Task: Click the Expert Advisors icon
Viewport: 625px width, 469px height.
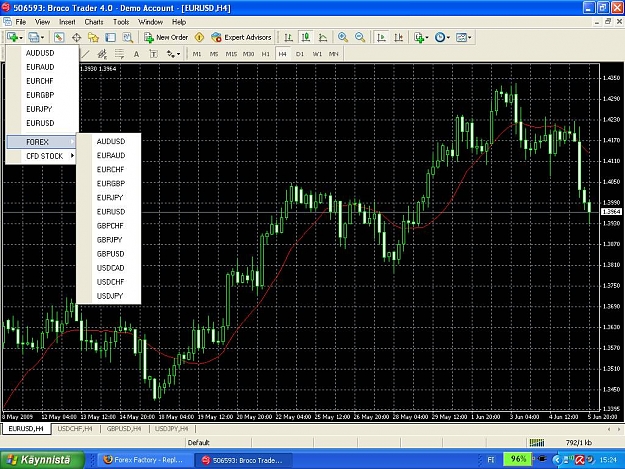Action: (x=241, y=37)
